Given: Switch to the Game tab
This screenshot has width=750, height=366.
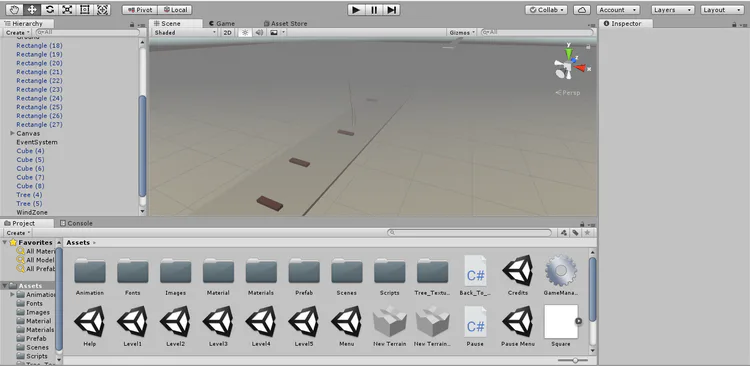Looking at the screenshot, I should (222, 23).
